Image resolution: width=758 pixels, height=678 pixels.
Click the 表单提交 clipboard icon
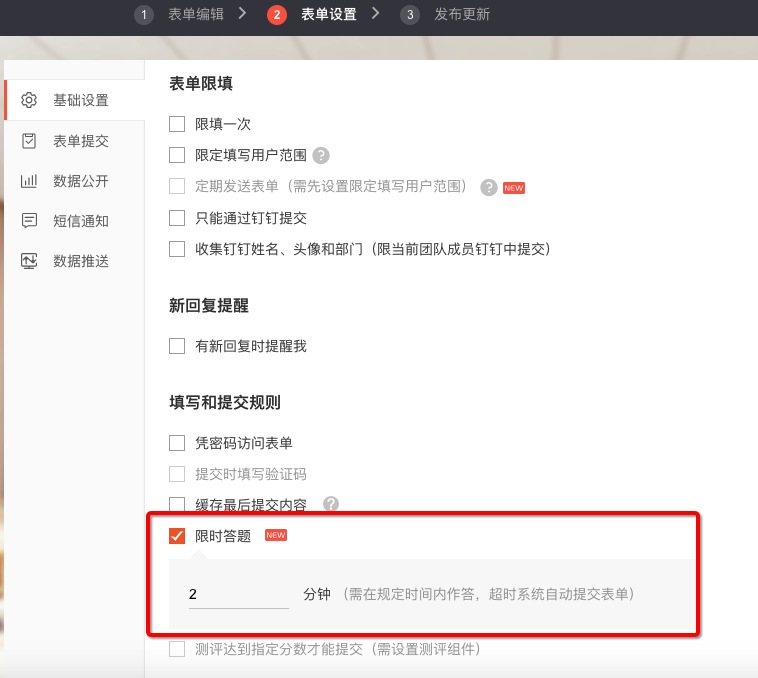coord(29,141)
